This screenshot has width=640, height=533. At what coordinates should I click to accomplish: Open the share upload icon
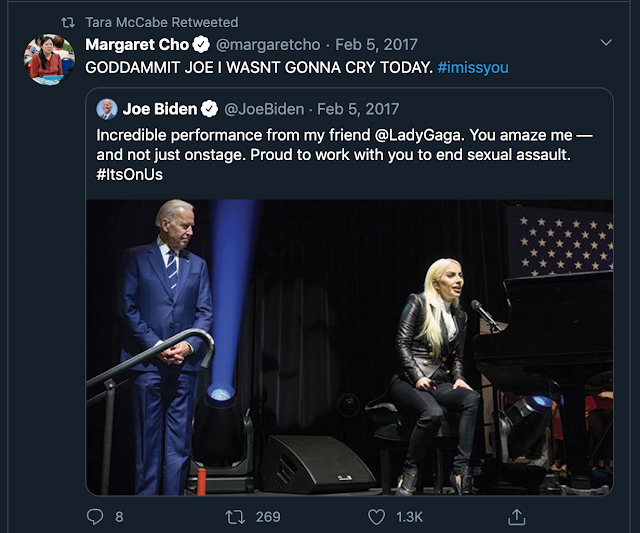pyautogui.click(x=516, y=517)
